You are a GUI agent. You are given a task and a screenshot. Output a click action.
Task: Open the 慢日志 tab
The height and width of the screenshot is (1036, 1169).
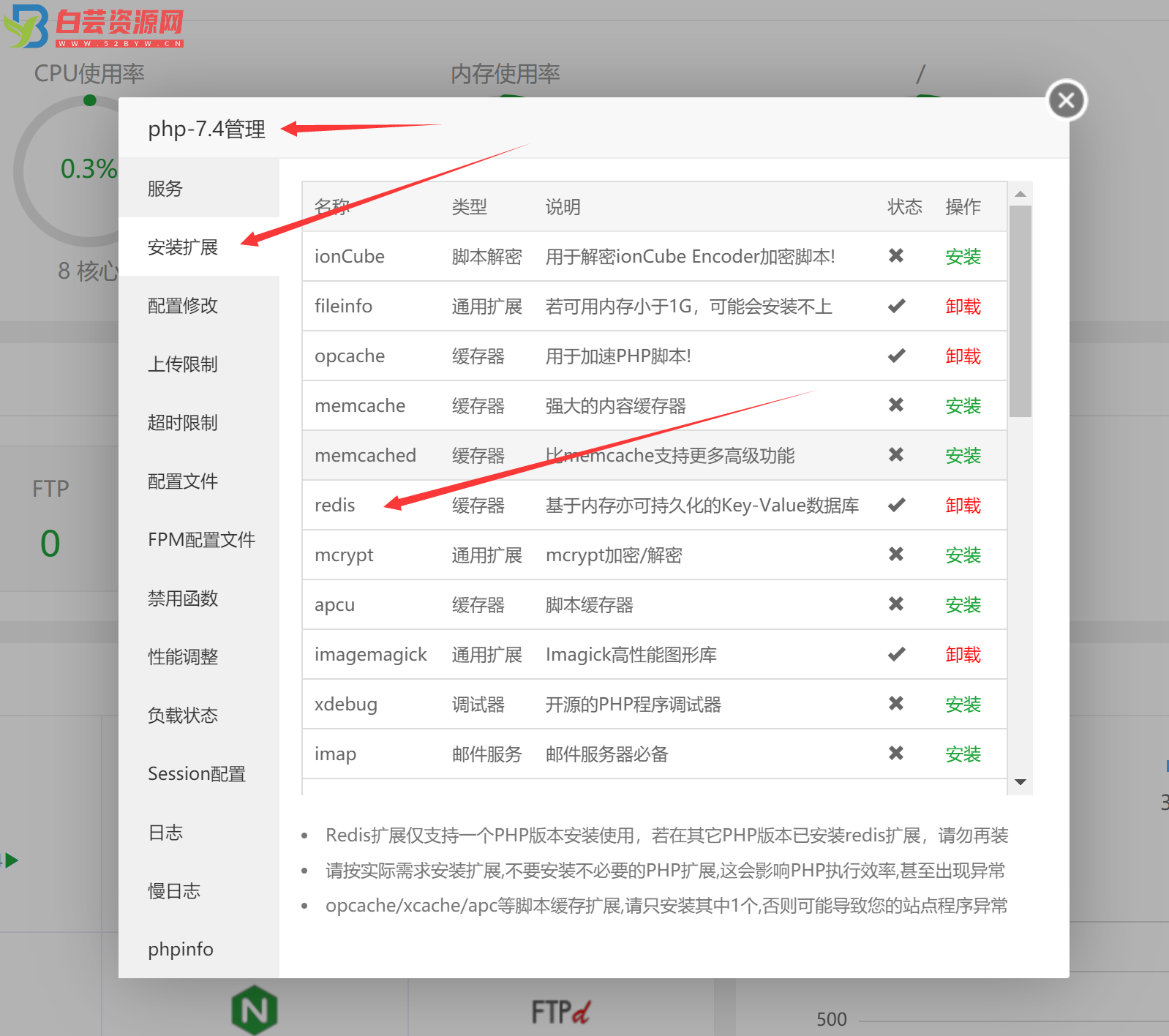[x=199, y=891]
